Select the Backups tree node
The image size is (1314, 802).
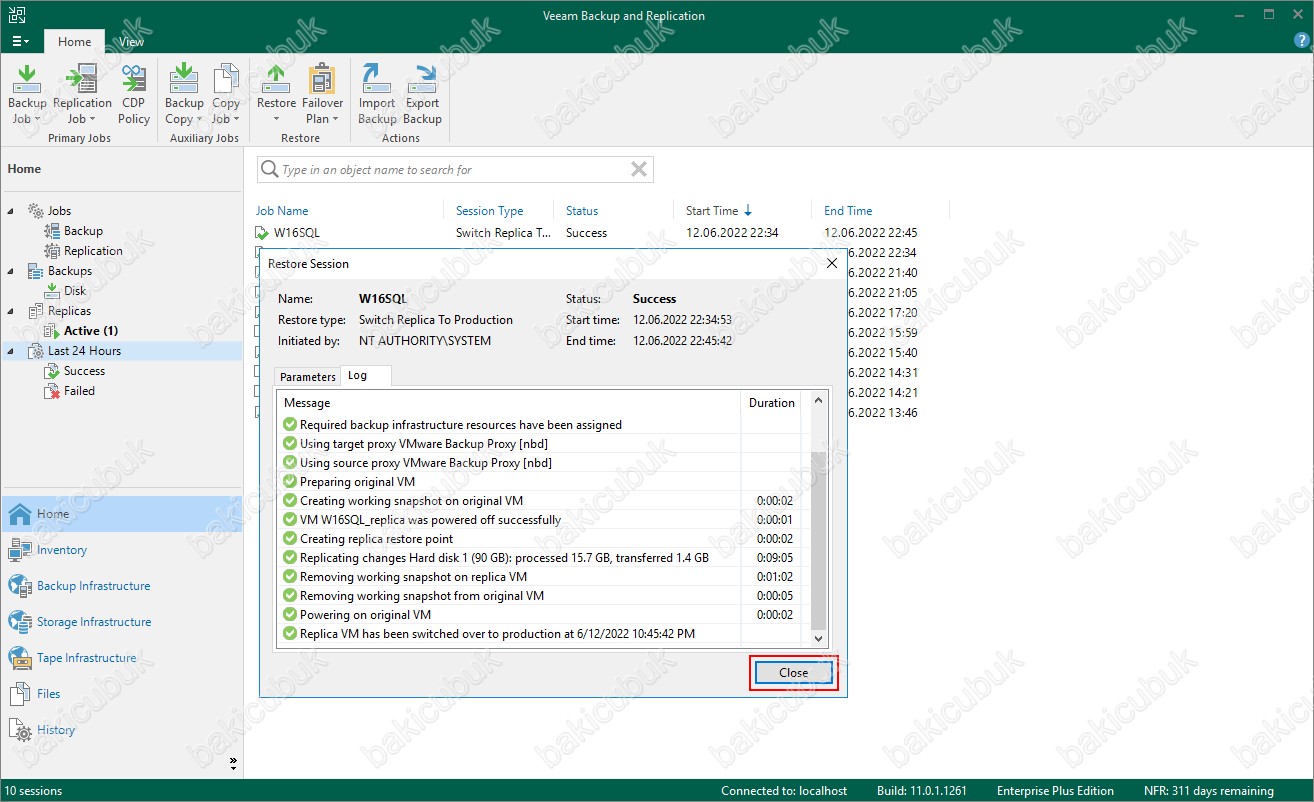[x=69, y=271]
